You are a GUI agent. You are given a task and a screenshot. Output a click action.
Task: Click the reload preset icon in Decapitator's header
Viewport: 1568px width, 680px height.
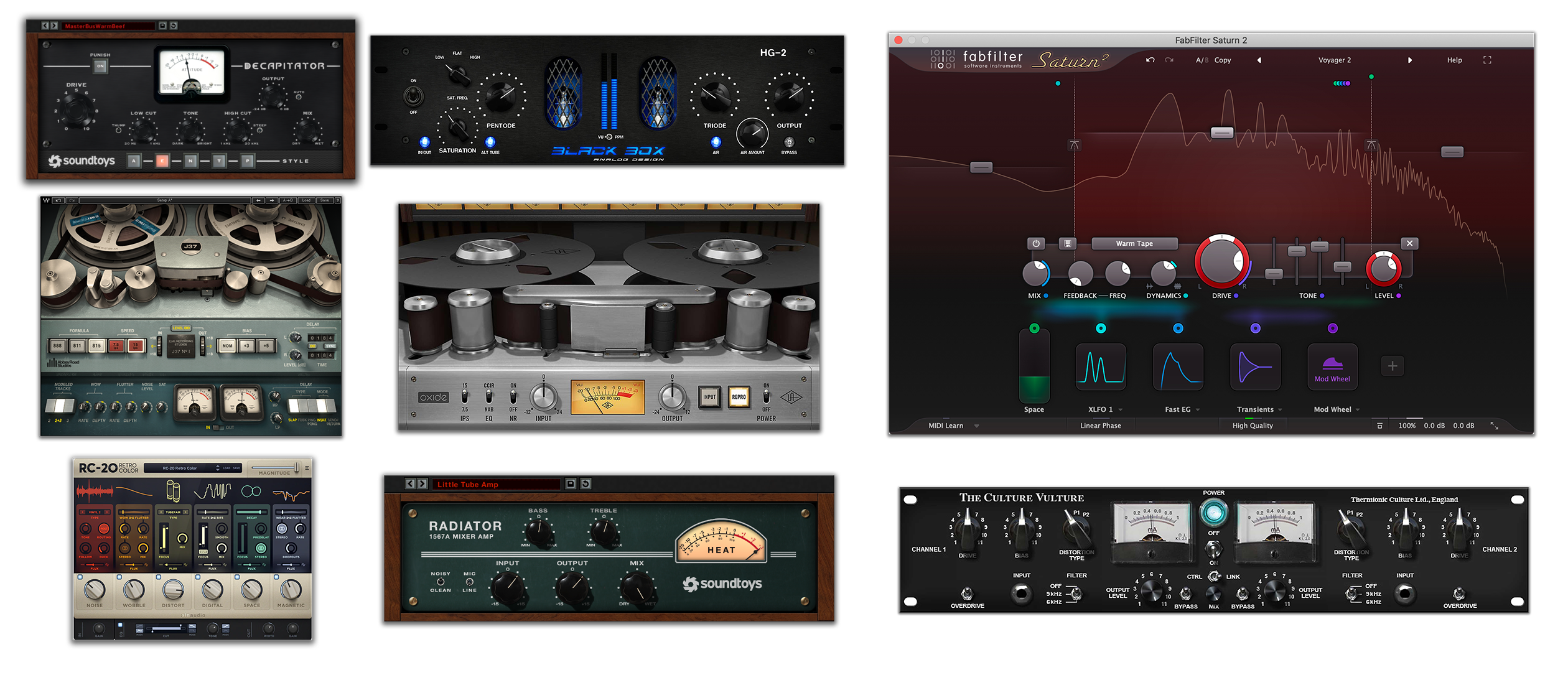click(x=174, y=26)
